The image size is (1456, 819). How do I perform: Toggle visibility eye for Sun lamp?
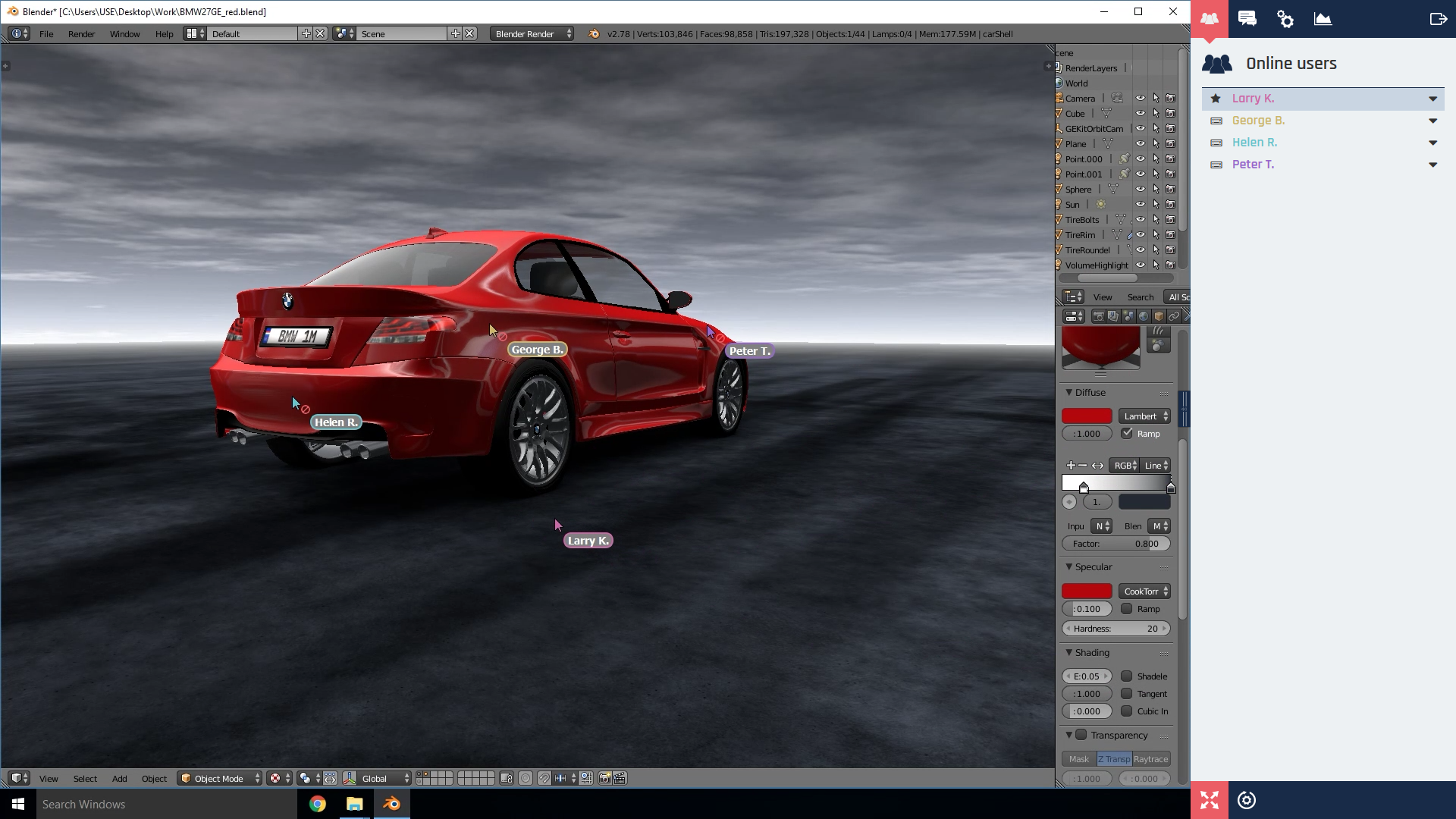click(x=1140, y=204)
